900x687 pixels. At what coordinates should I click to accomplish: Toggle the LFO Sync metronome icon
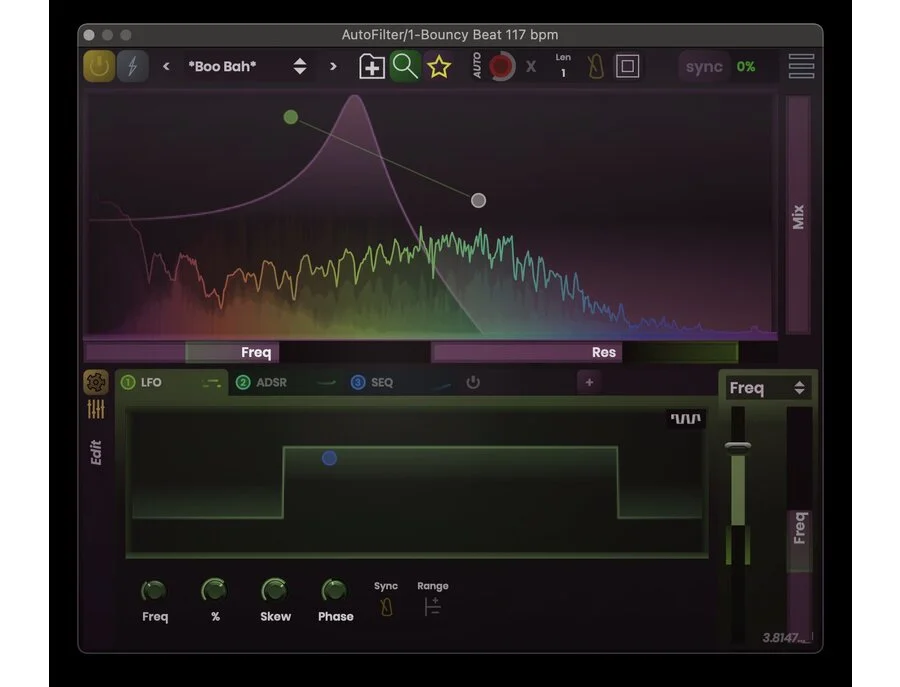[x=386, y=607]
